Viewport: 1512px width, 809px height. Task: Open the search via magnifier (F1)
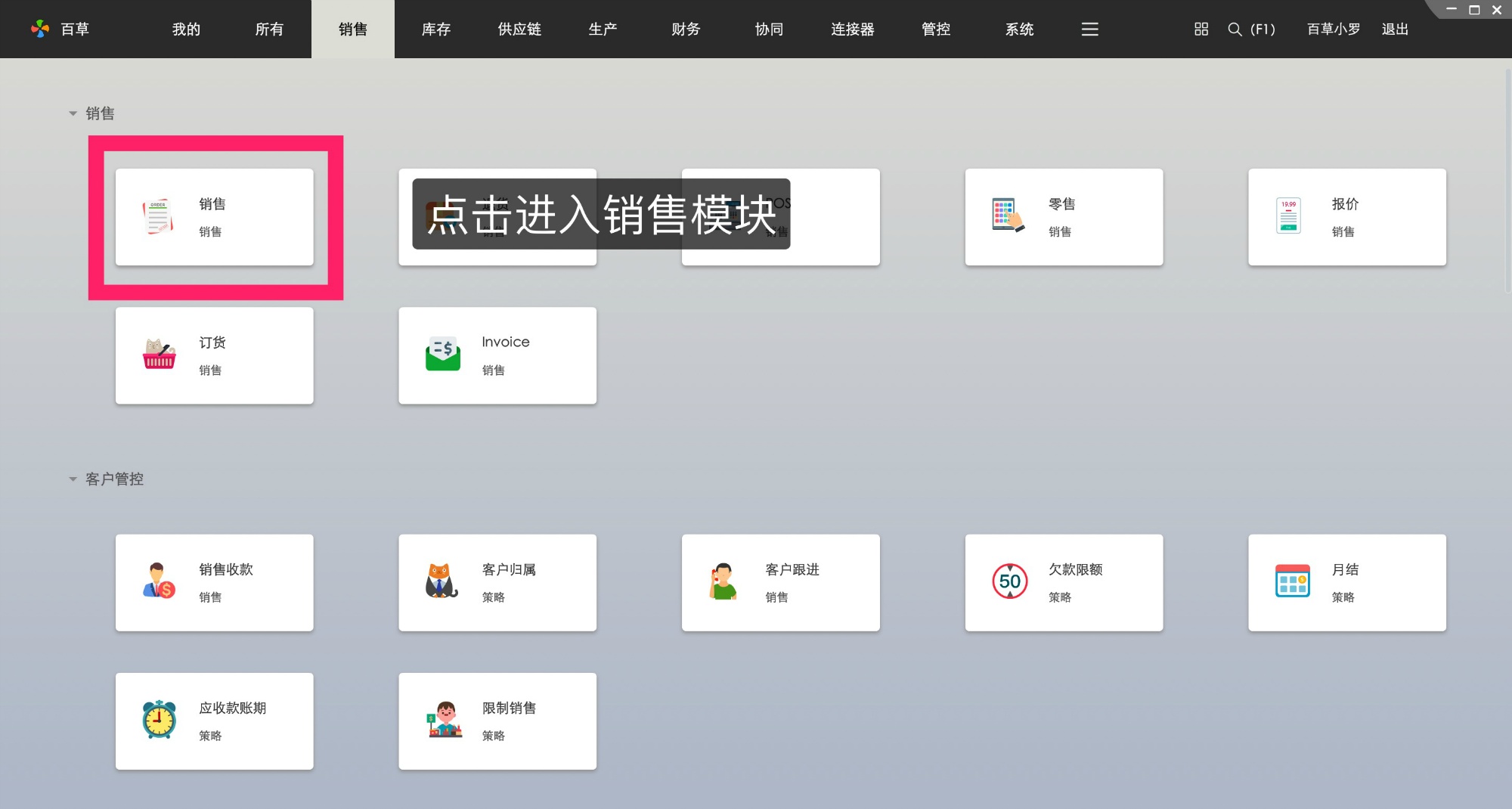1235,29
